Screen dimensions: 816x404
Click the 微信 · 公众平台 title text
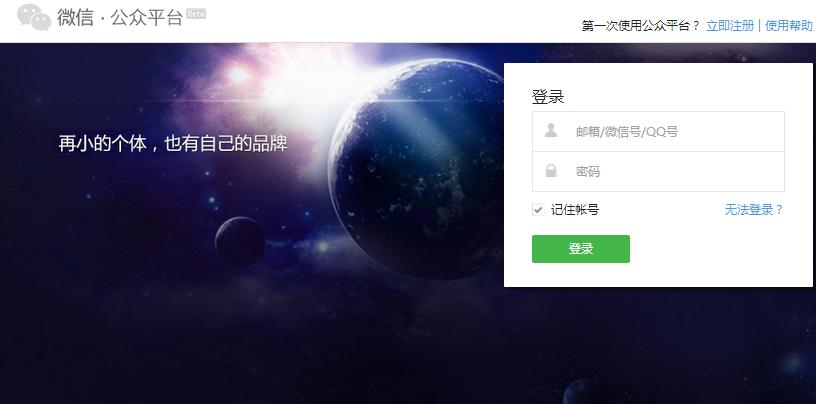tap(120, 17)
